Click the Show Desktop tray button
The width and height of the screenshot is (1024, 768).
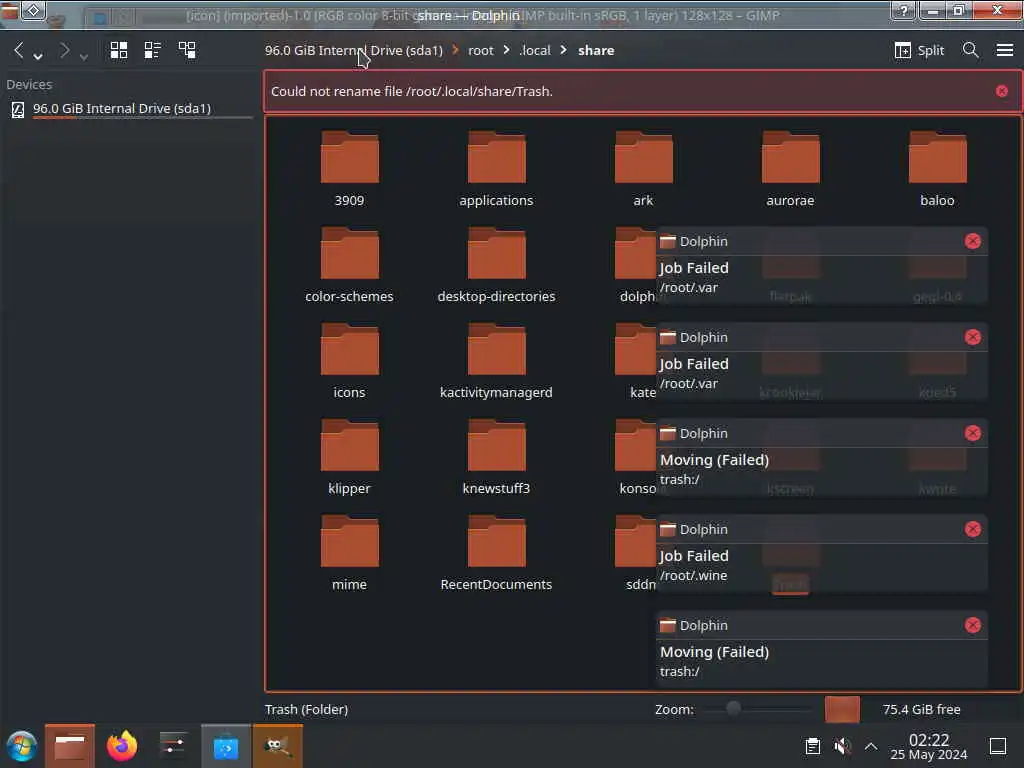coord(998,746)
